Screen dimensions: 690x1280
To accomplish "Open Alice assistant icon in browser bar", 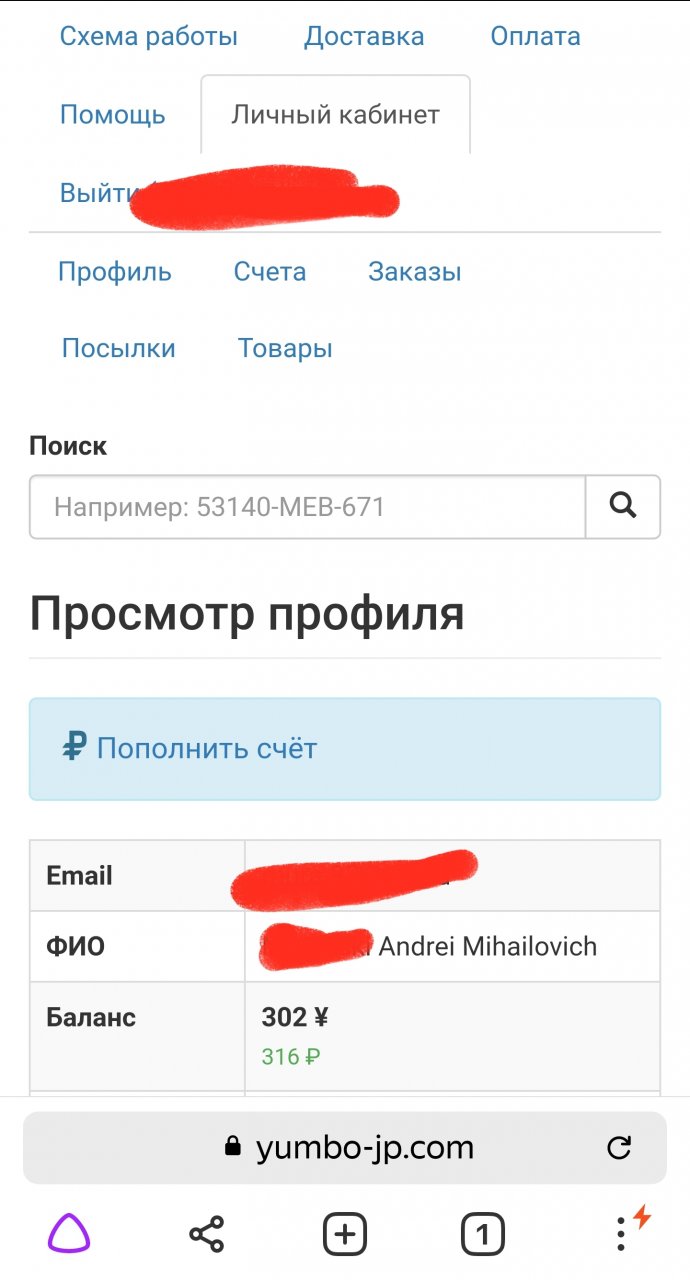I will pyautogui.click(x=69, y=1235).
